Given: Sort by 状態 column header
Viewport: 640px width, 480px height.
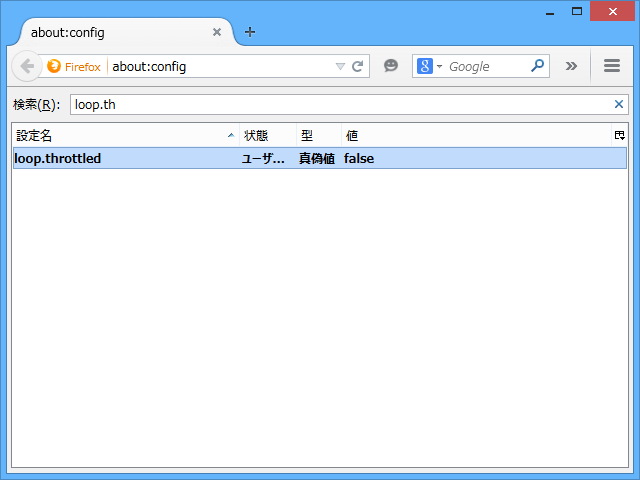Looking at the screenshot, I should [268, 136].
